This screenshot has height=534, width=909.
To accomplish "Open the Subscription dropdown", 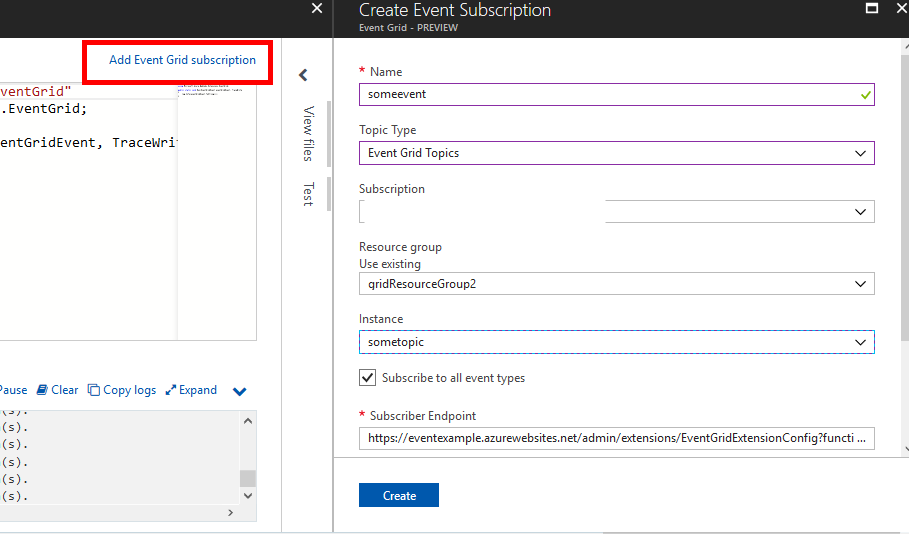I will pyautogui.click(x=616, y=212).
